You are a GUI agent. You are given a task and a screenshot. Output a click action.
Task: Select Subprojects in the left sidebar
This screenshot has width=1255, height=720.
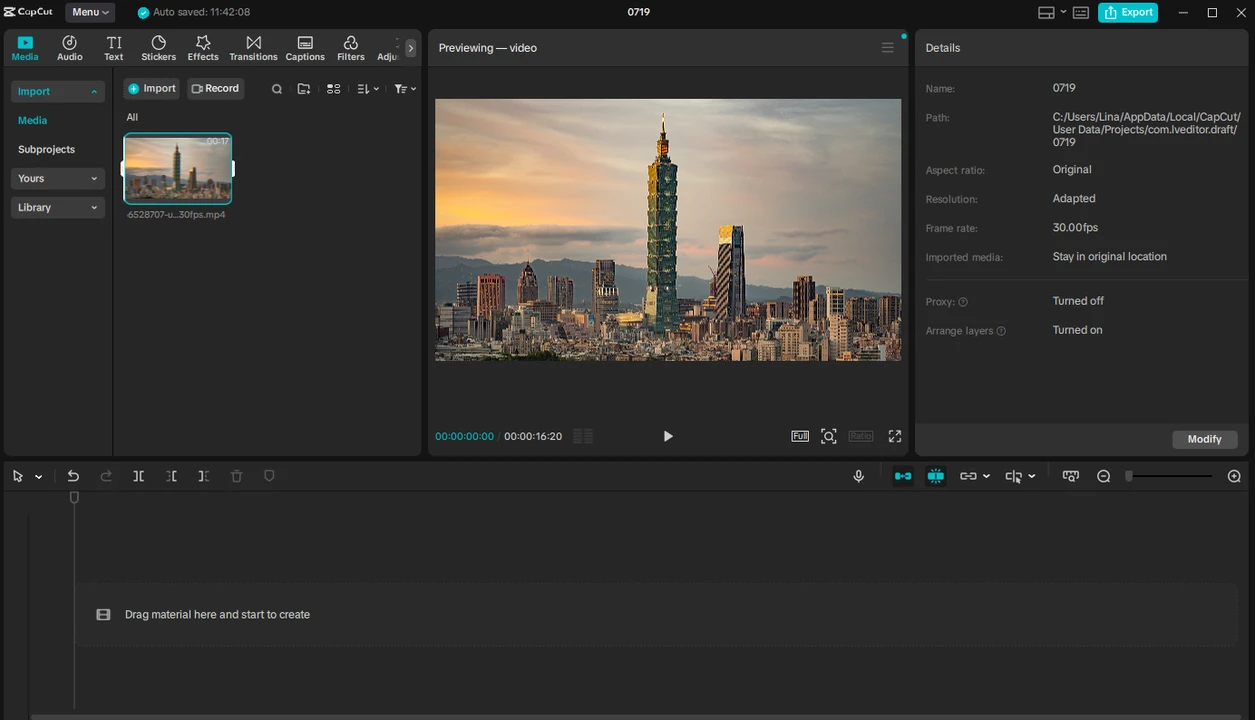pos(46,149)
